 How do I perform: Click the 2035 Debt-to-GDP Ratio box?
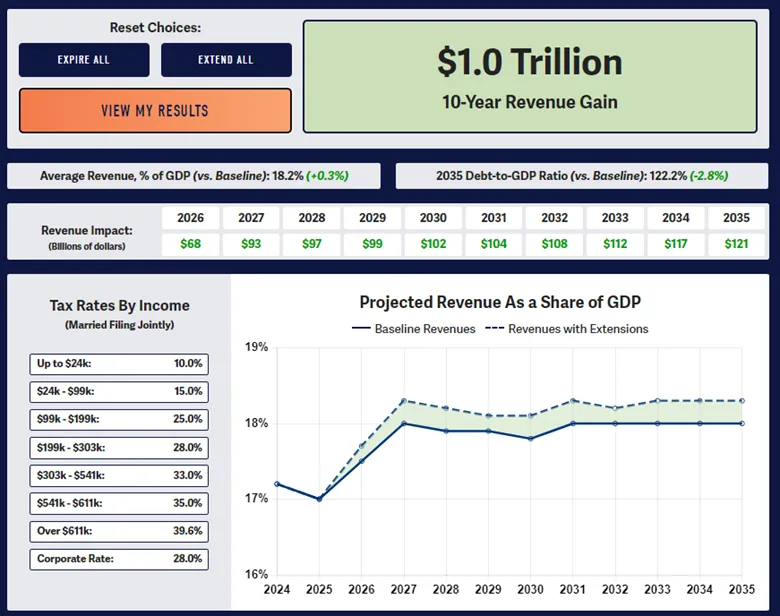click(581, 176)
